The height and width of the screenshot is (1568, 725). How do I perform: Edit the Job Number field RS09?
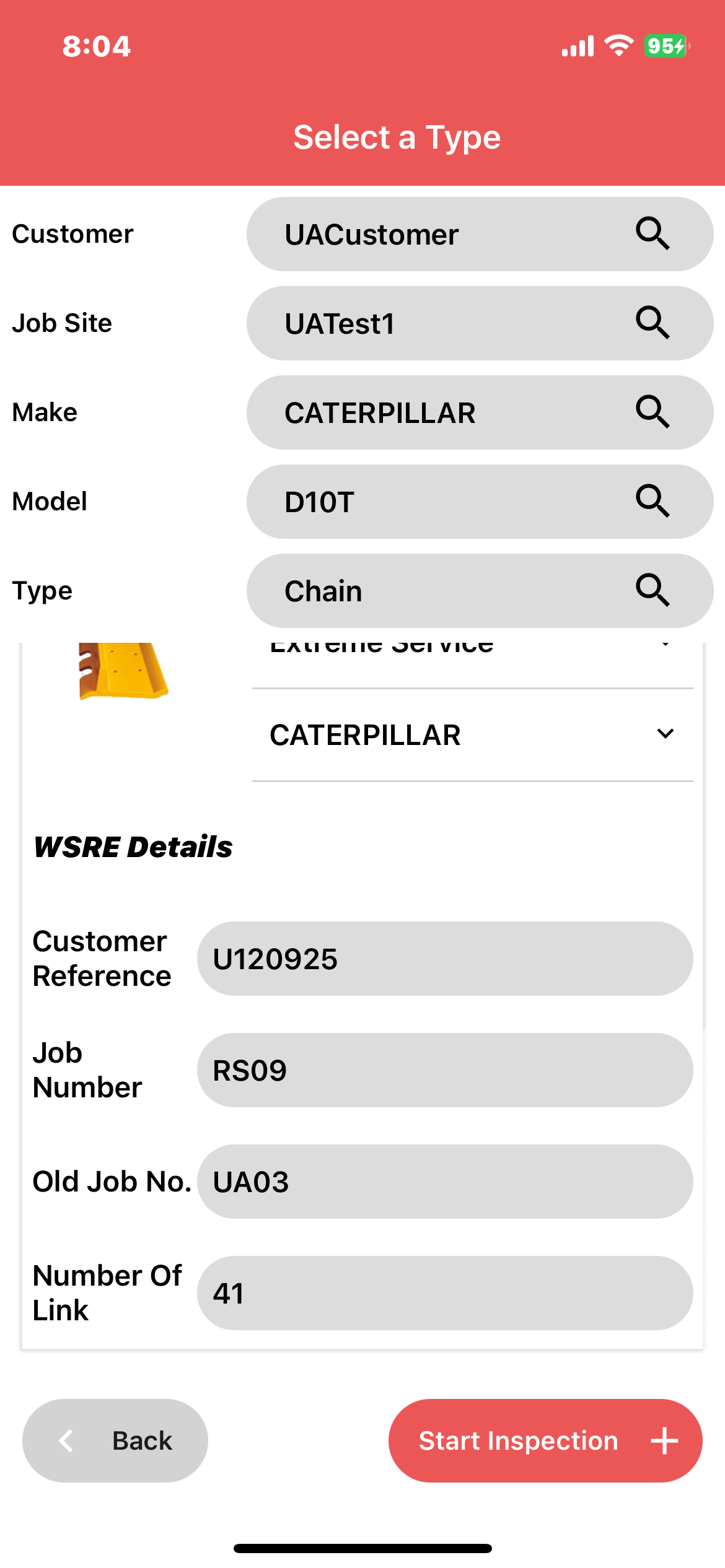[x=444, y=1070]
